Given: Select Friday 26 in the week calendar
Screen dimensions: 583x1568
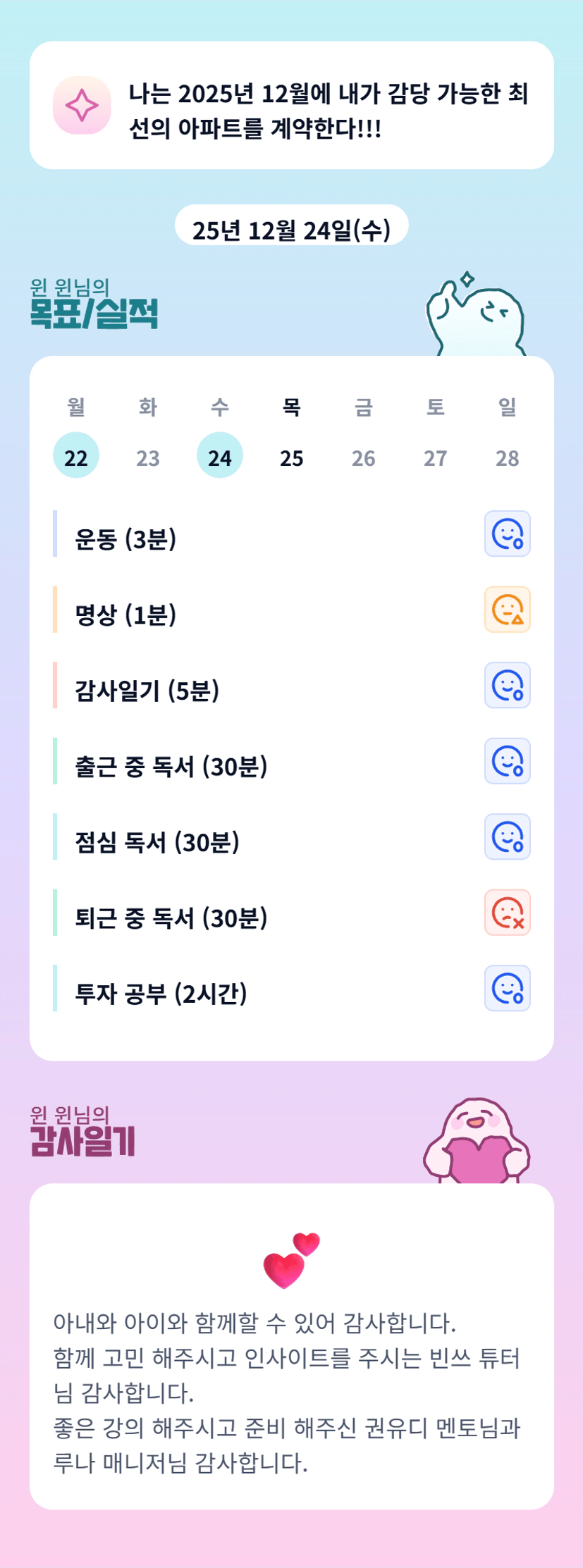Looking at the screenshot, I should coord(364,458).
